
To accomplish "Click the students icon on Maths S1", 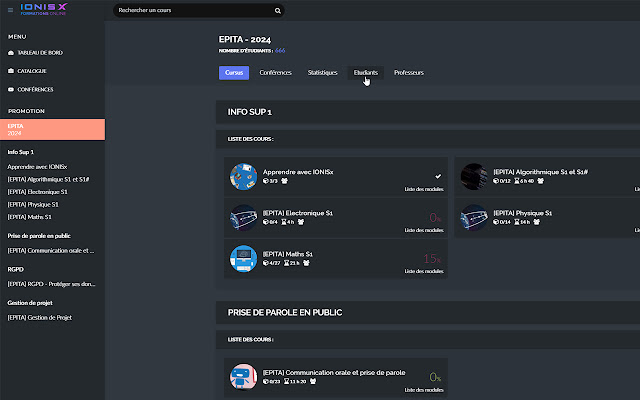I will [x=306, y=263].
